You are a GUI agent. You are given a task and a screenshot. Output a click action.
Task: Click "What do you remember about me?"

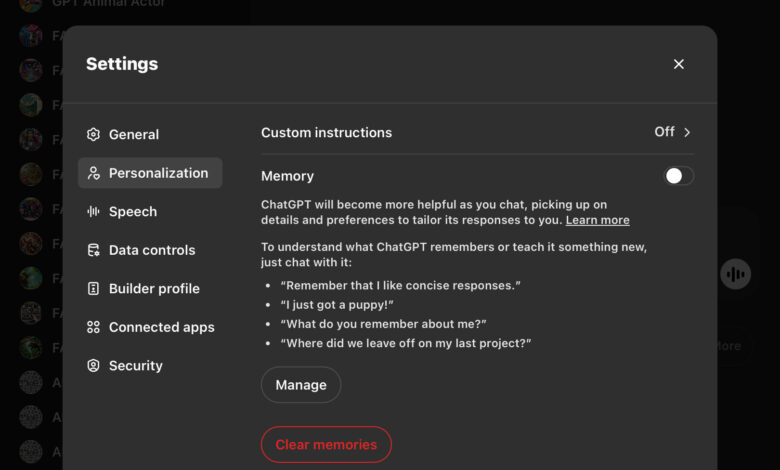[384, 324]
